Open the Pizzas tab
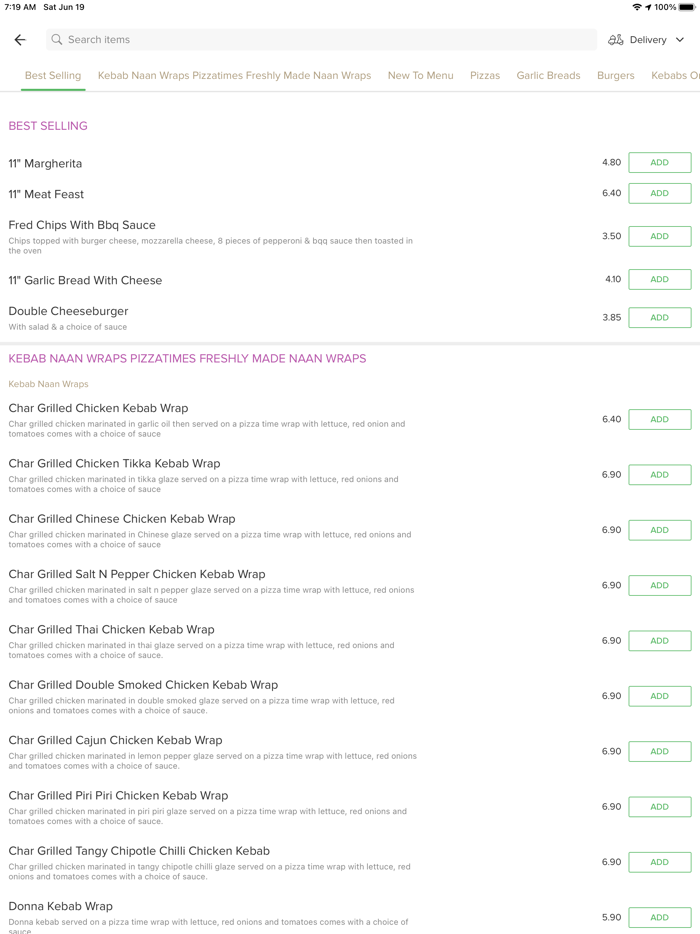Image resolution: width=700 pixels, height=934 pixels. (x=485, y=76)
